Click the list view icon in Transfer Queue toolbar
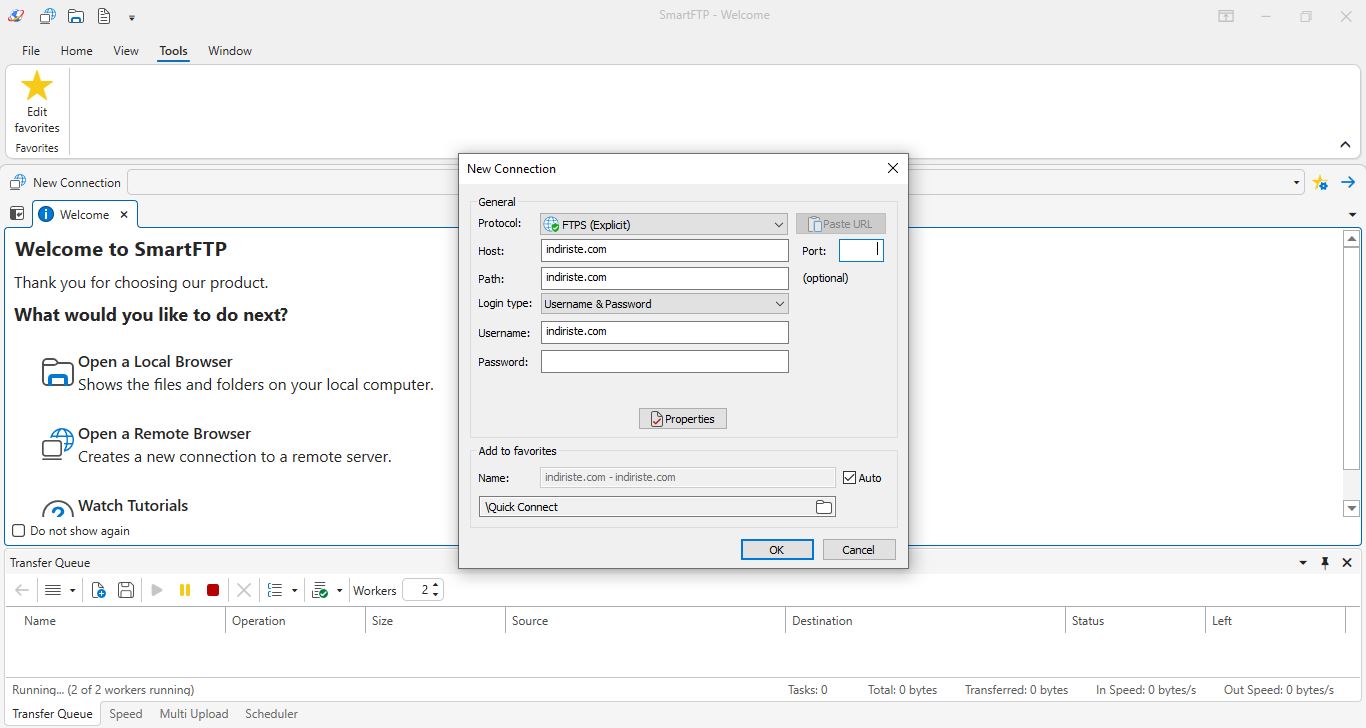Screen dimensions: 1366x728 53,590
